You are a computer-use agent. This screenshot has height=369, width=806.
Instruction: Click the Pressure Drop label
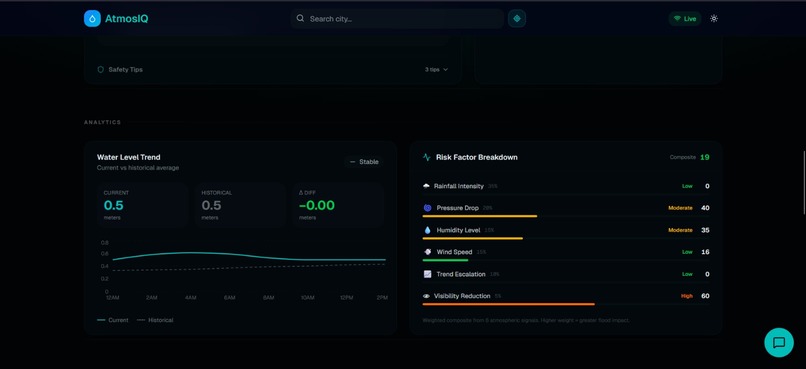(457, 208)
